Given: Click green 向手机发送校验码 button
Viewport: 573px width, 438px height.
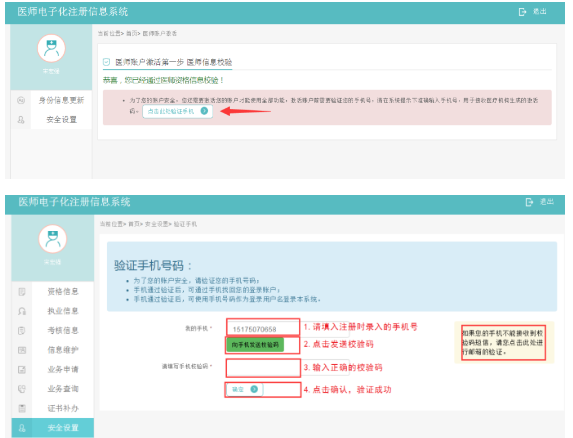Looking at the screenshot, I should click(x=255, y=344).
